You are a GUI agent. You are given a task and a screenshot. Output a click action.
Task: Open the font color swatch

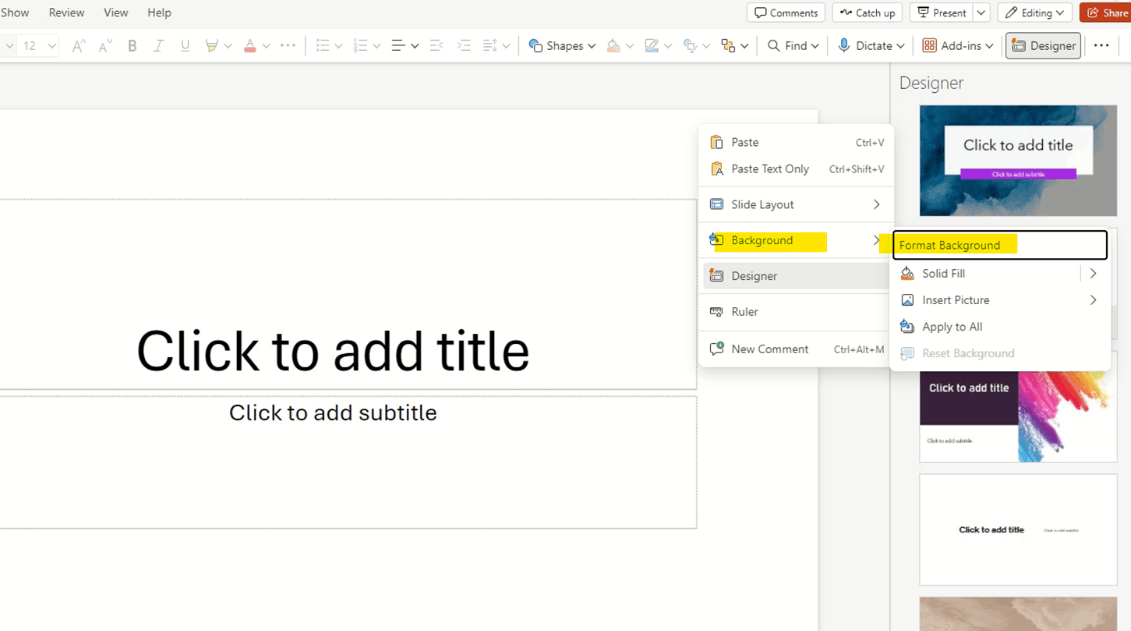click(x=249, y=45)
